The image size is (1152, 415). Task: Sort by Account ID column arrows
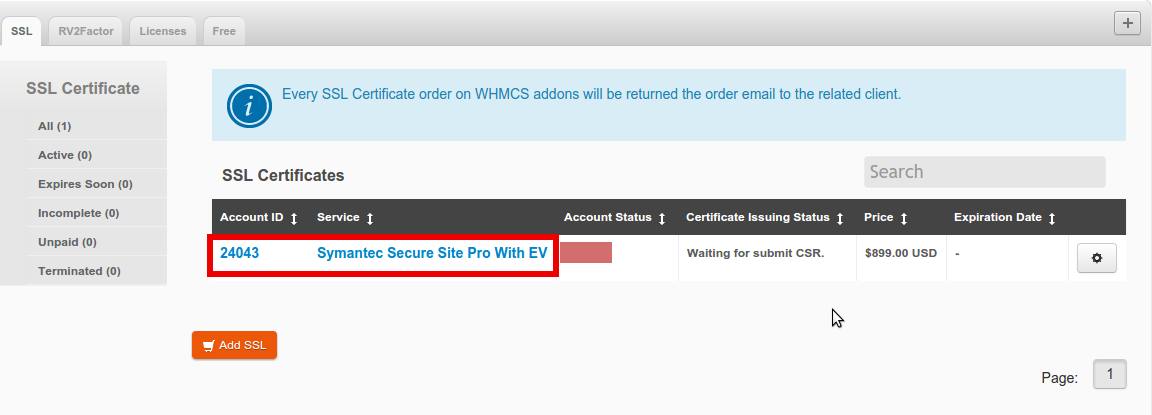pyautogui.click(x=294, y=218)
